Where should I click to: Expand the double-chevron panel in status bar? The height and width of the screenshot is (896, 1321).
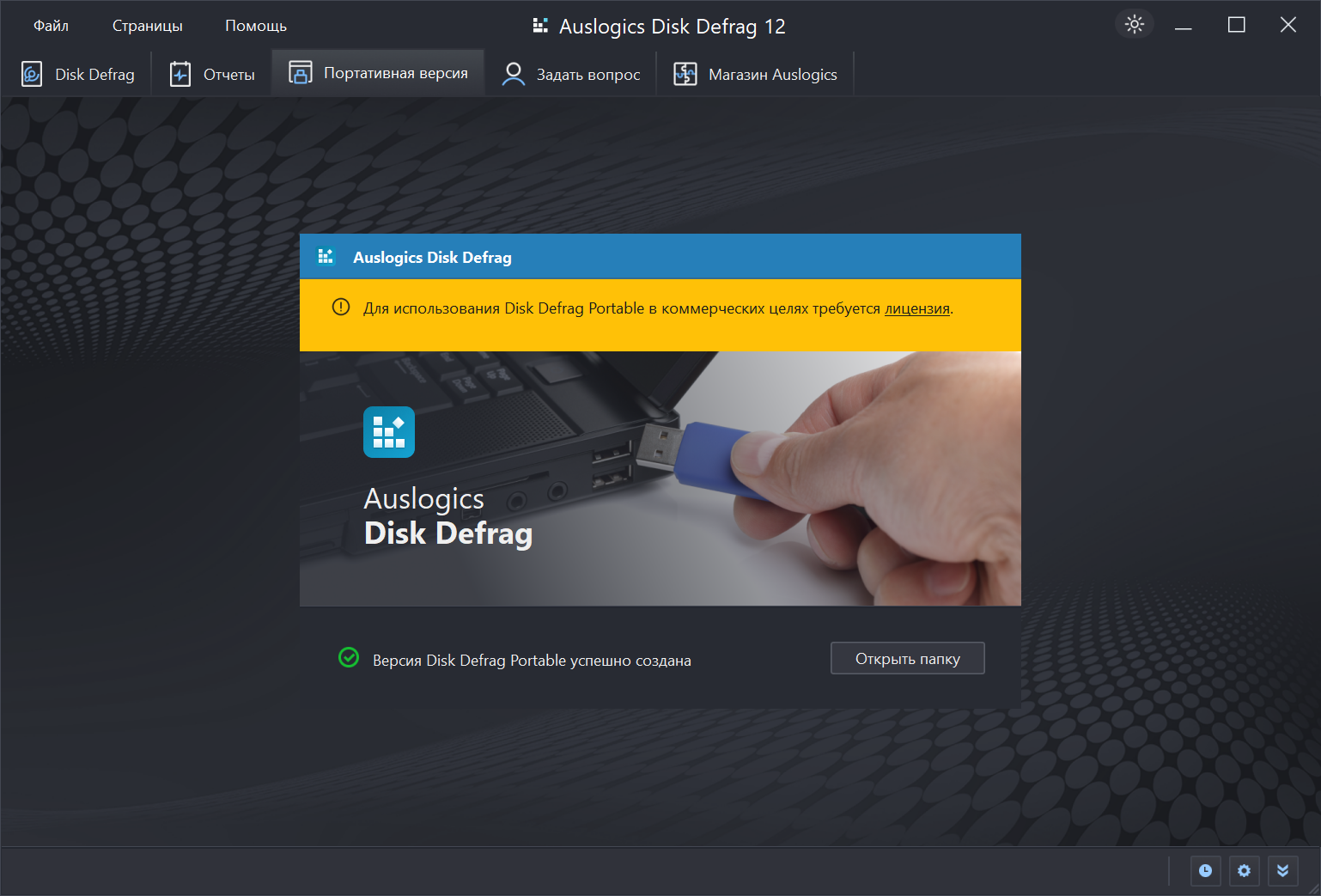tap(1282, 871)
